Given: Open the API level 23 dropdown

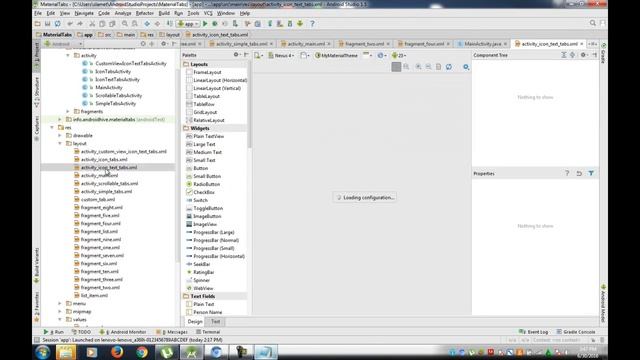Looking at the screenshot, I should click(x=399, y=55).
